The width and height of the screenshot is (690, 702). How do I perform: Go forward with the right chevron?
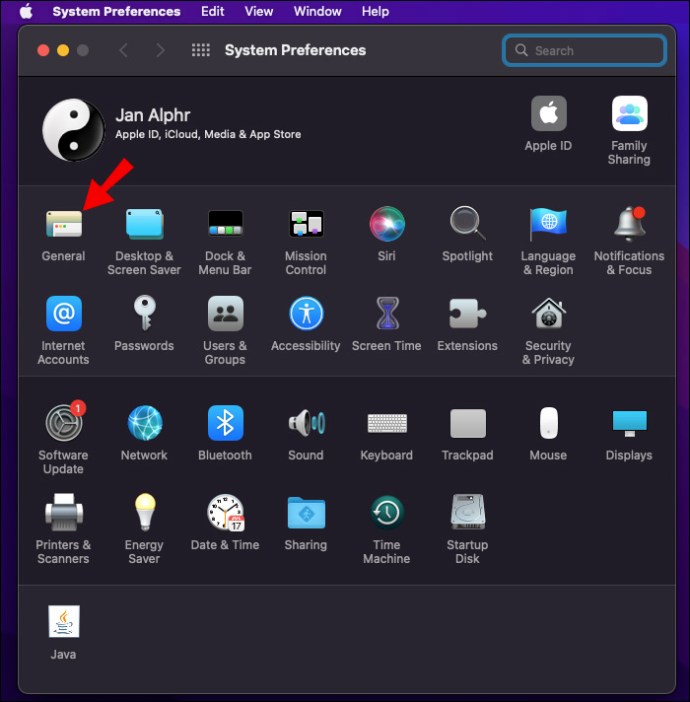click(160, 50)
